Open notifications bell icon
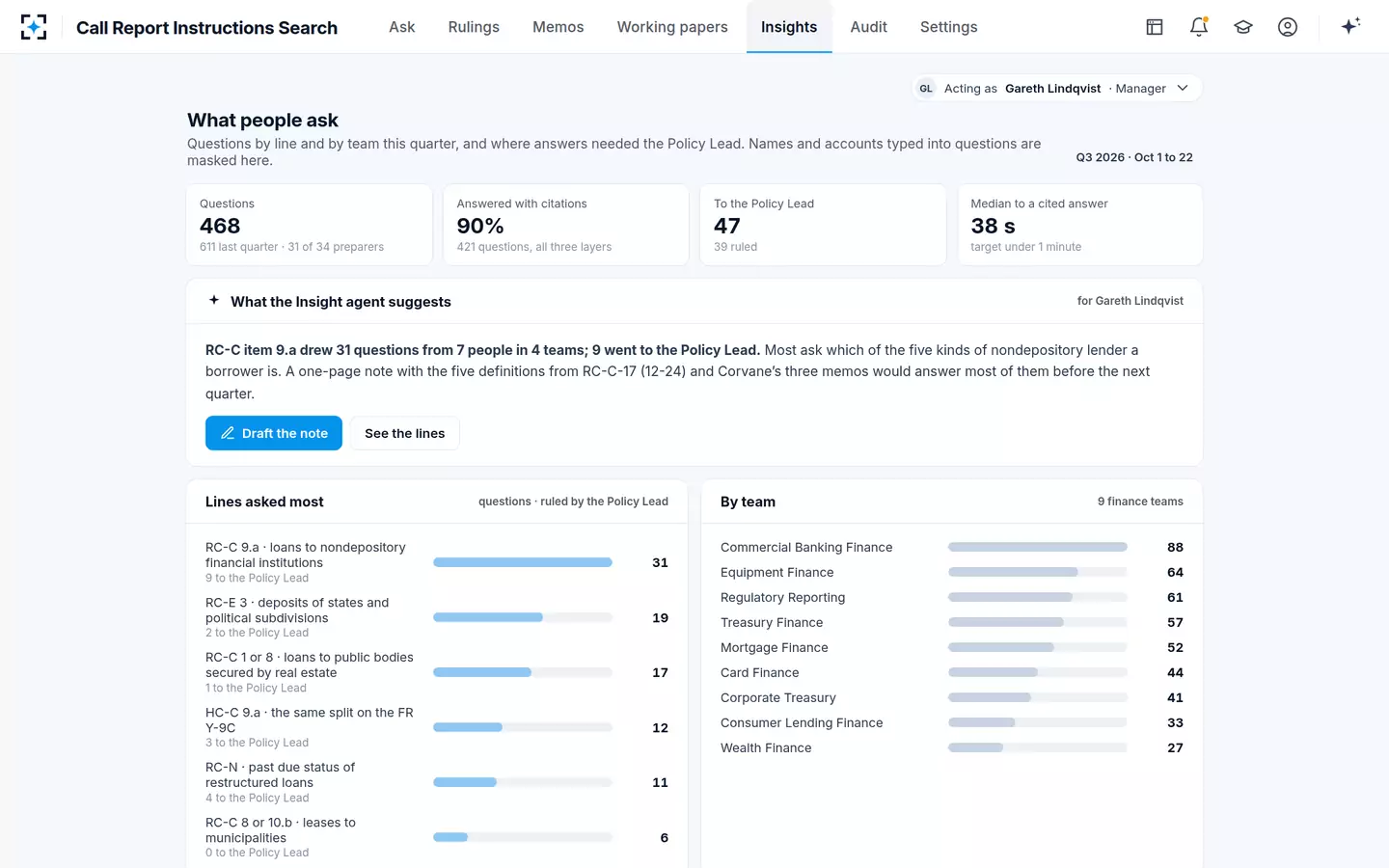The image size is (1389, 868). [x=1199, y=27]
